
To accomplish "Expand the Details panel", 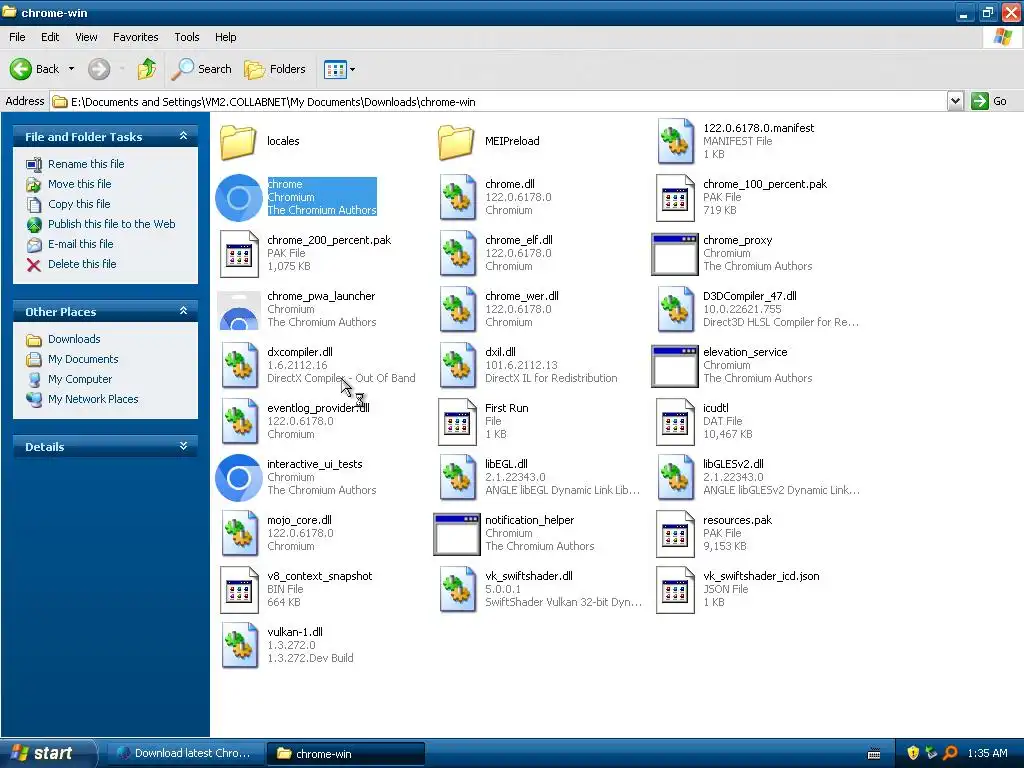I will (x=184, y=446).
